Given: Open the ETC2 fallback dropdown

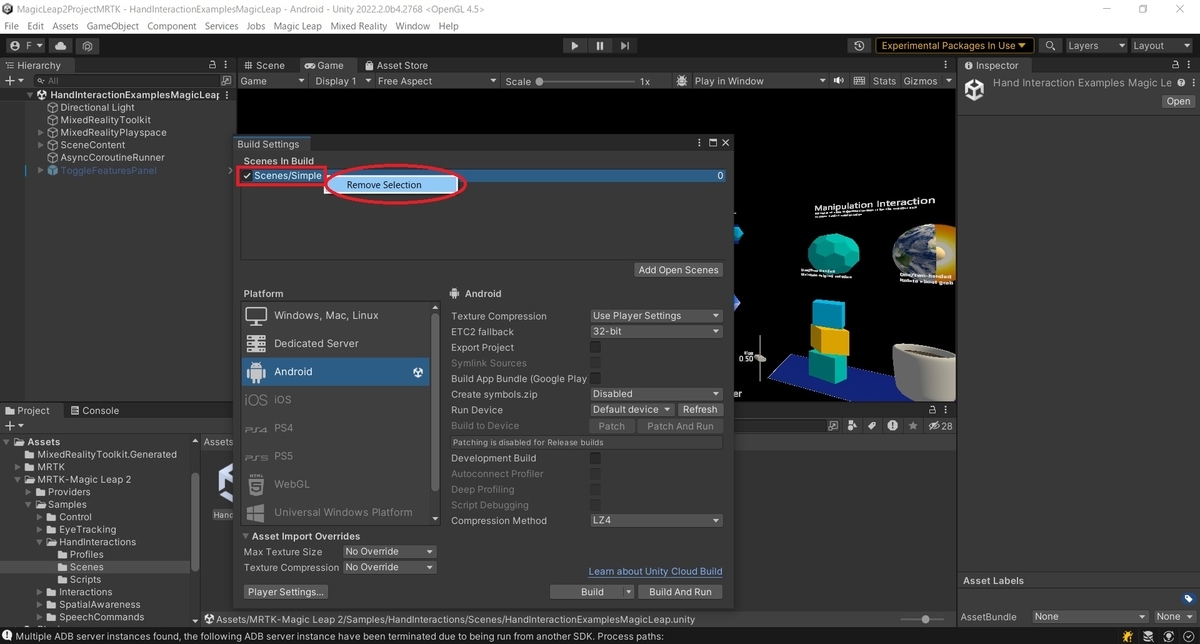Looking at the screenshot, I should pos(656,332).
